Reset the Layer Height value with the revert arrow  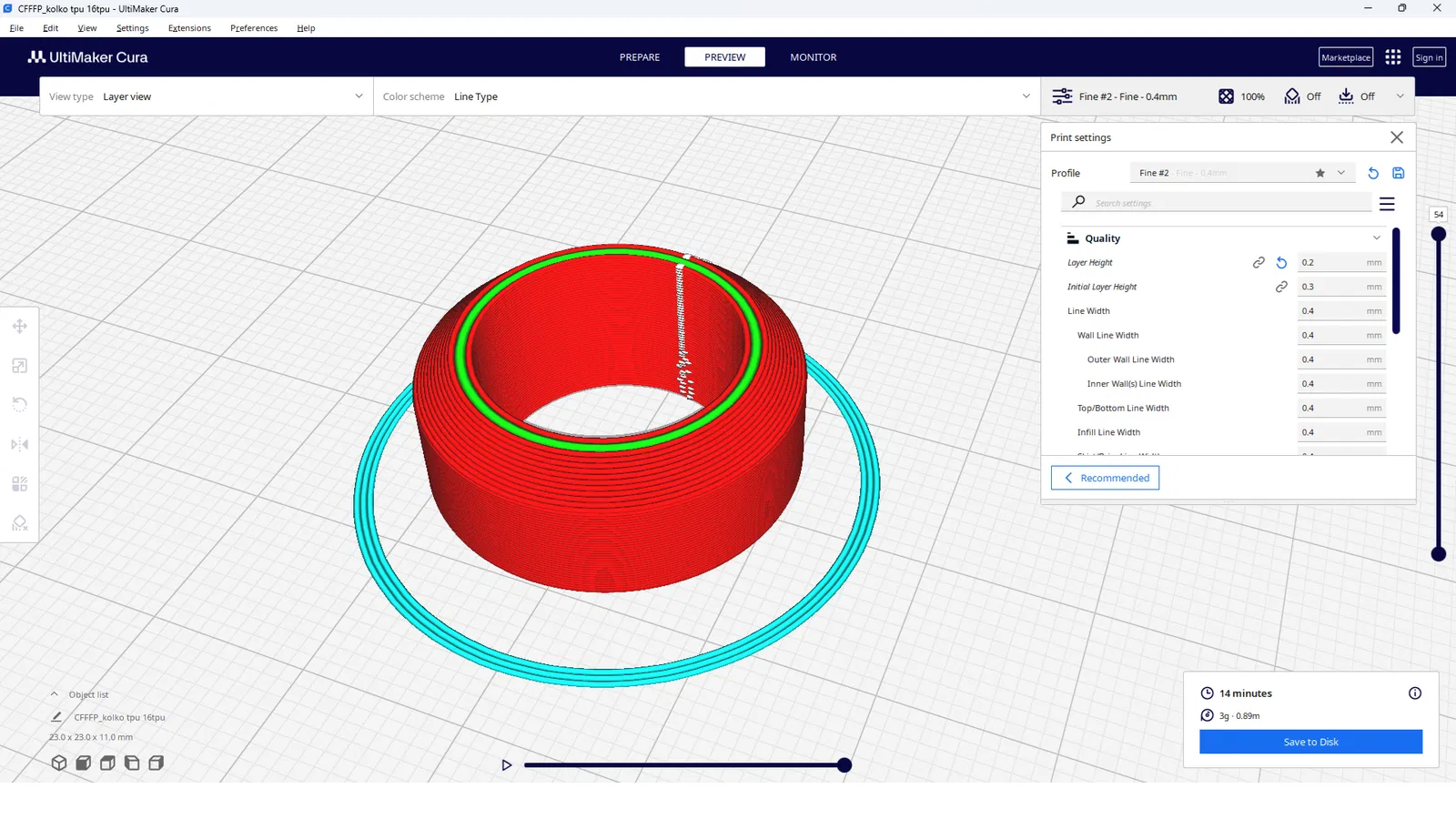(1281, 263)
